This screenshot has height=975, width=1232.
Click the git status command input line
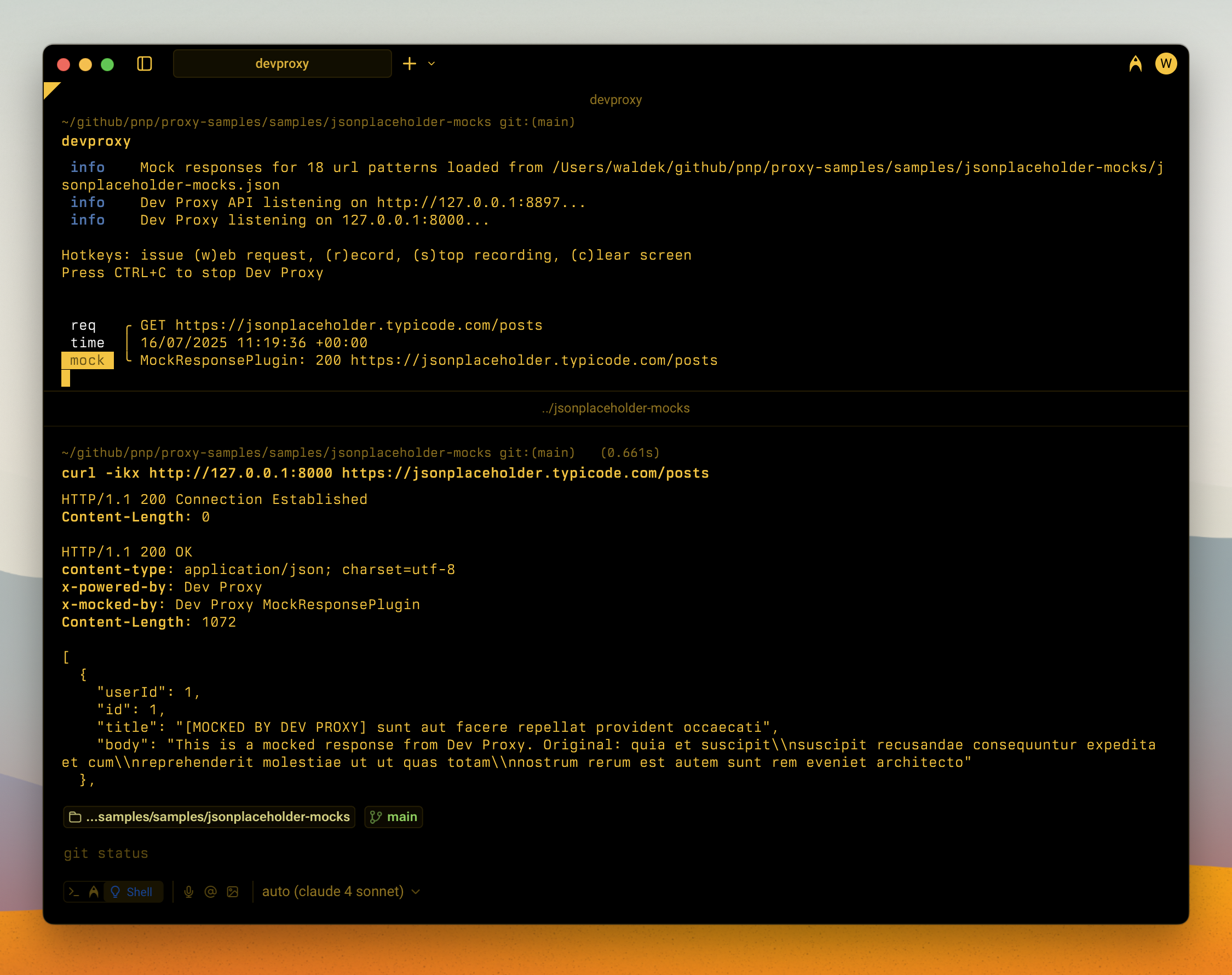(x=105, y=853)
